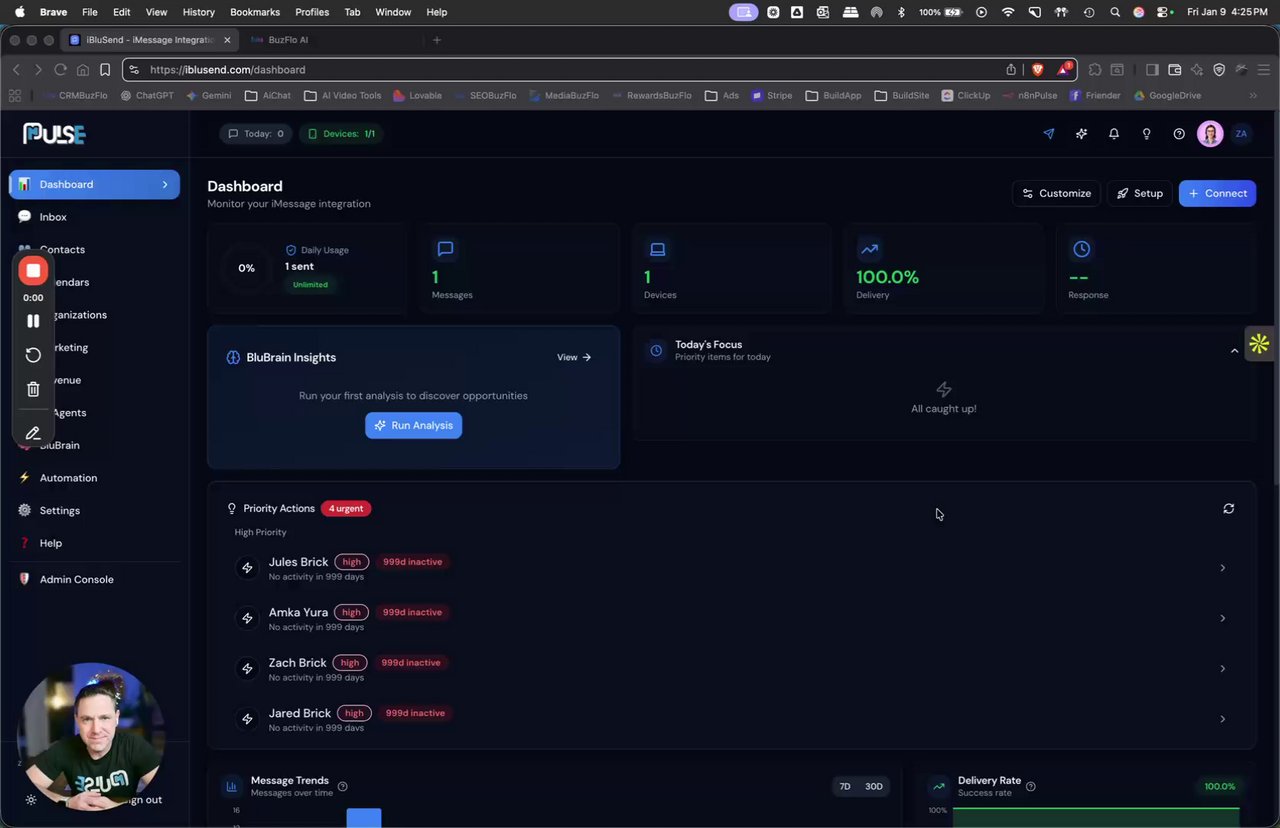The width and height of the screenshot is (1280, 828).
Task: Show more bookmarks overflow chevron
Action: [x=1253, y=96]
